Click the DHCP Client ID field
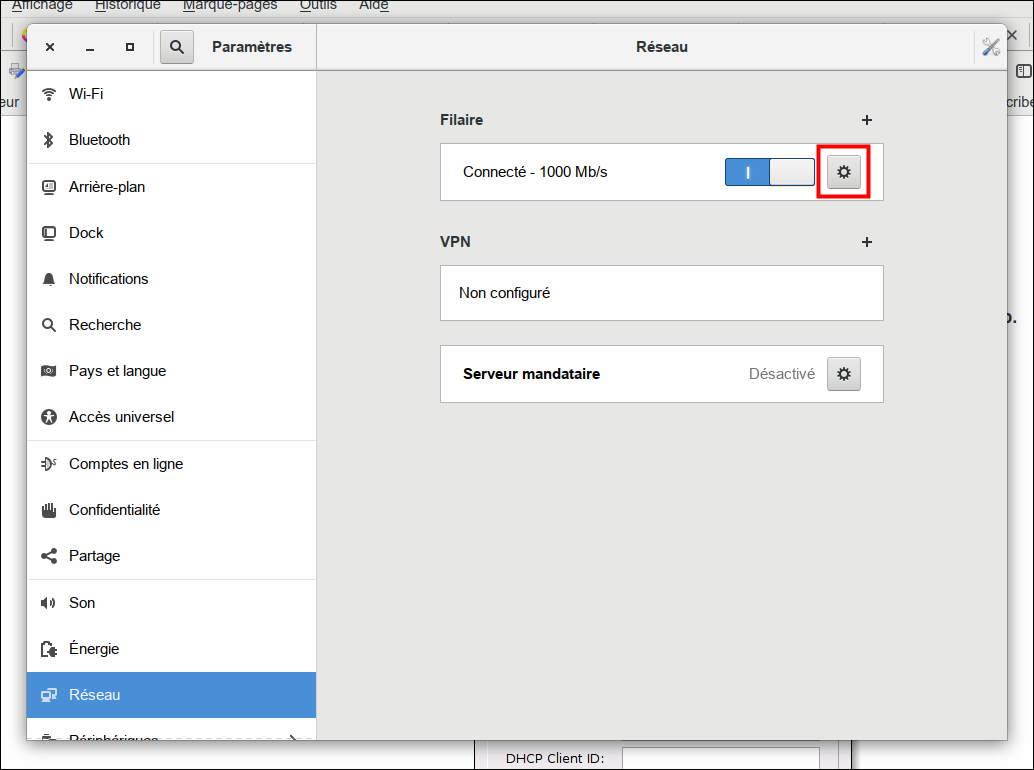Viewport: 1034px width, 770px height. pyautogui.click(x=720, y=759)
